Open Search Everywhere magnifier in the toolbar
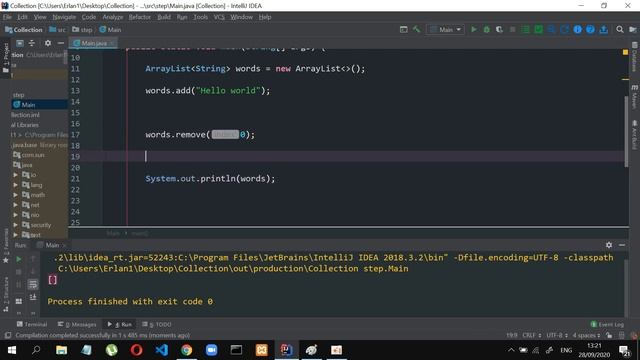The width and height of the screenshot is (640, 360). 620,29
